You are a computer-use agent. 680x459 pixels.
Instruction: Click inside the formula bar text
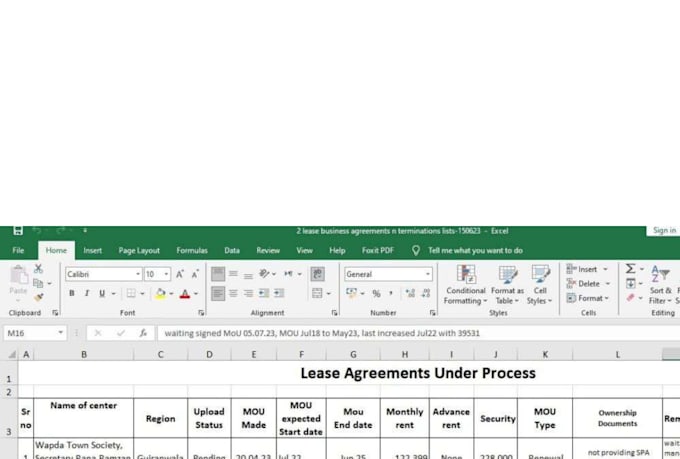pyautogui.click(x=322, y=333)
